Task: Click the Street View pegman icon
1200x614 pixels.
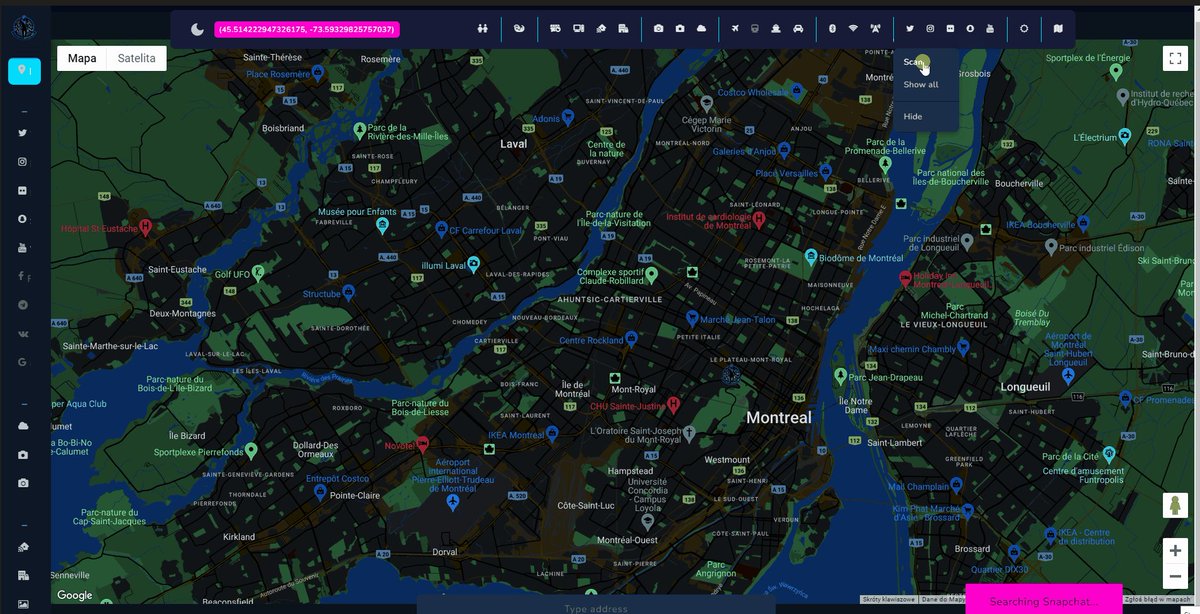Action: (1175, 506)
